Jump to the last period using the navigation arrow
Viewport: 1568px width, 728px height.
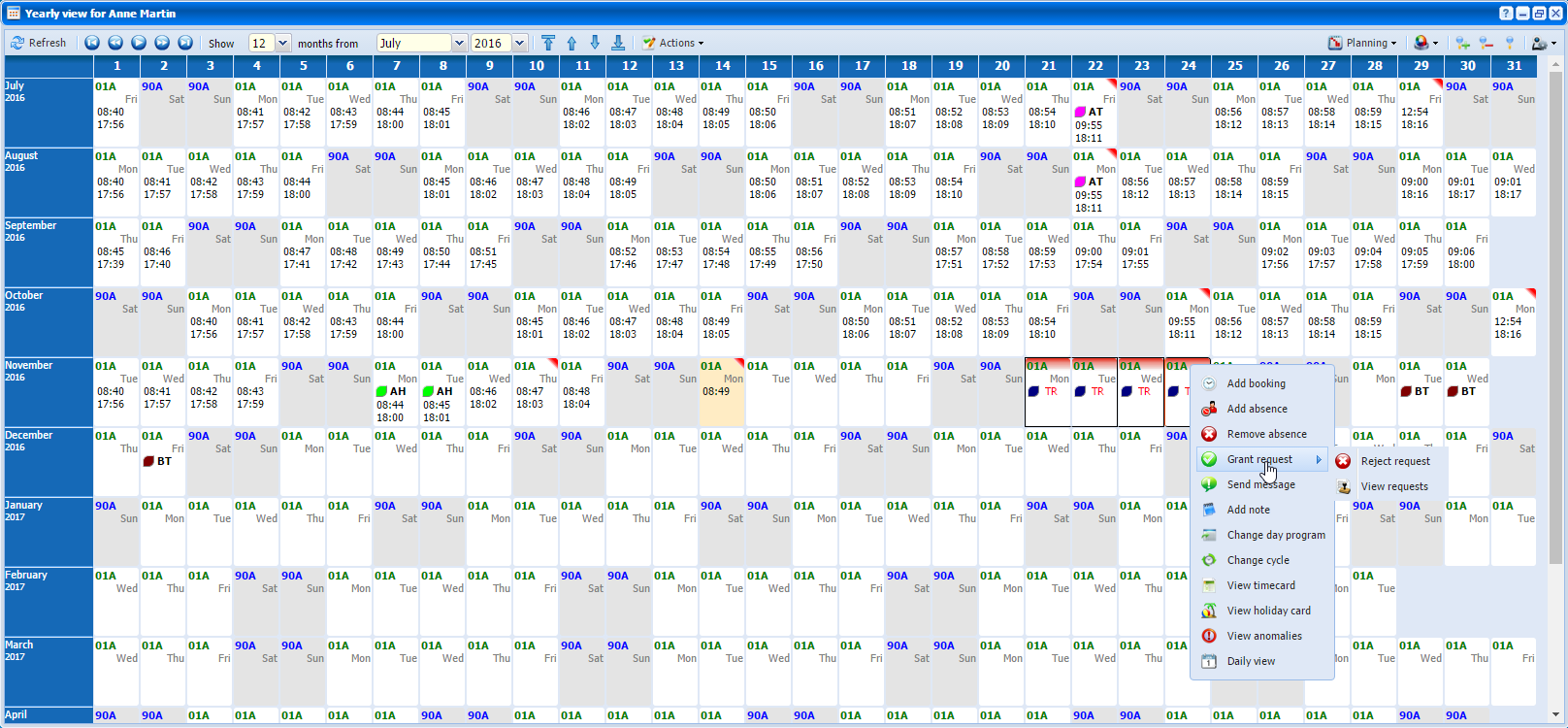coord(185,43)
